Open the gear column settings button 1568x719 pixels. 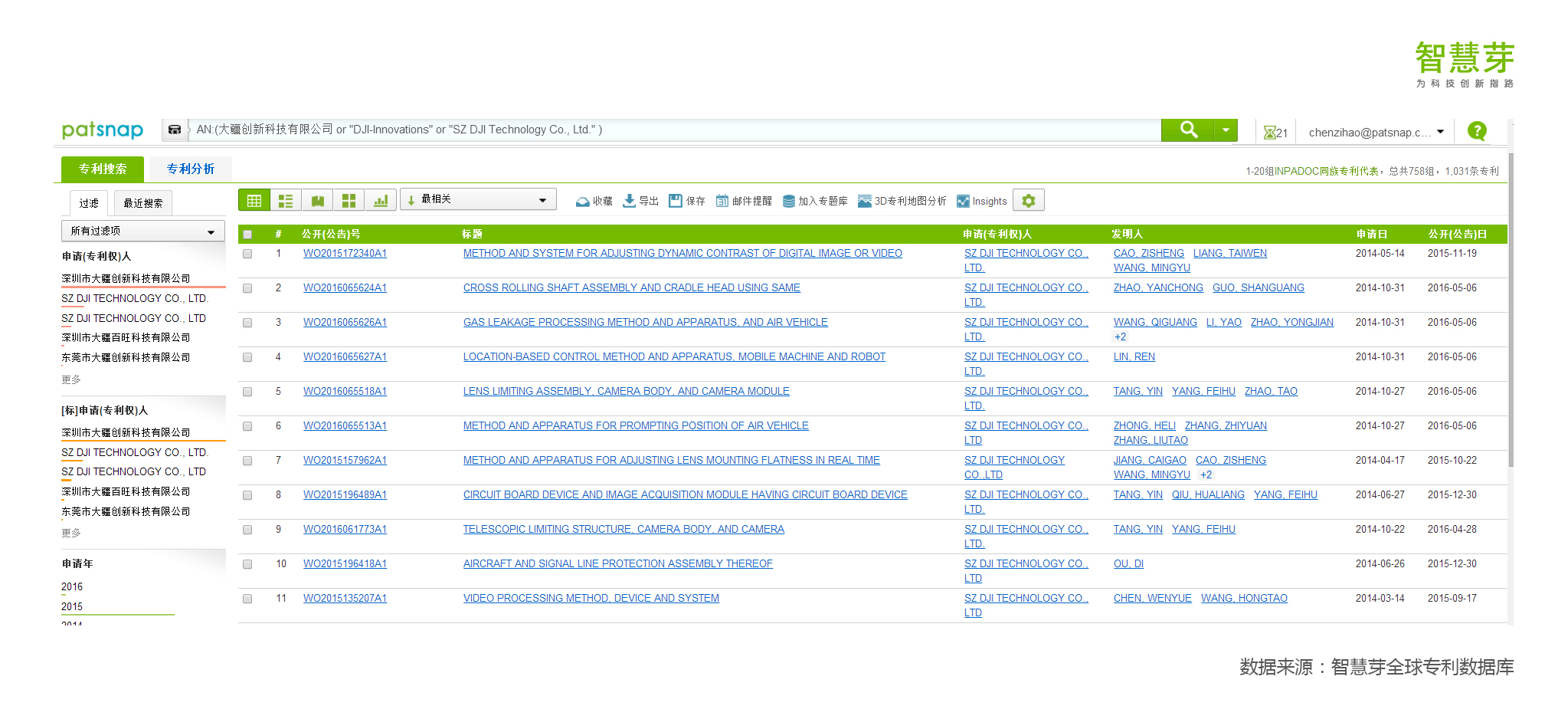pos(1029,200)
